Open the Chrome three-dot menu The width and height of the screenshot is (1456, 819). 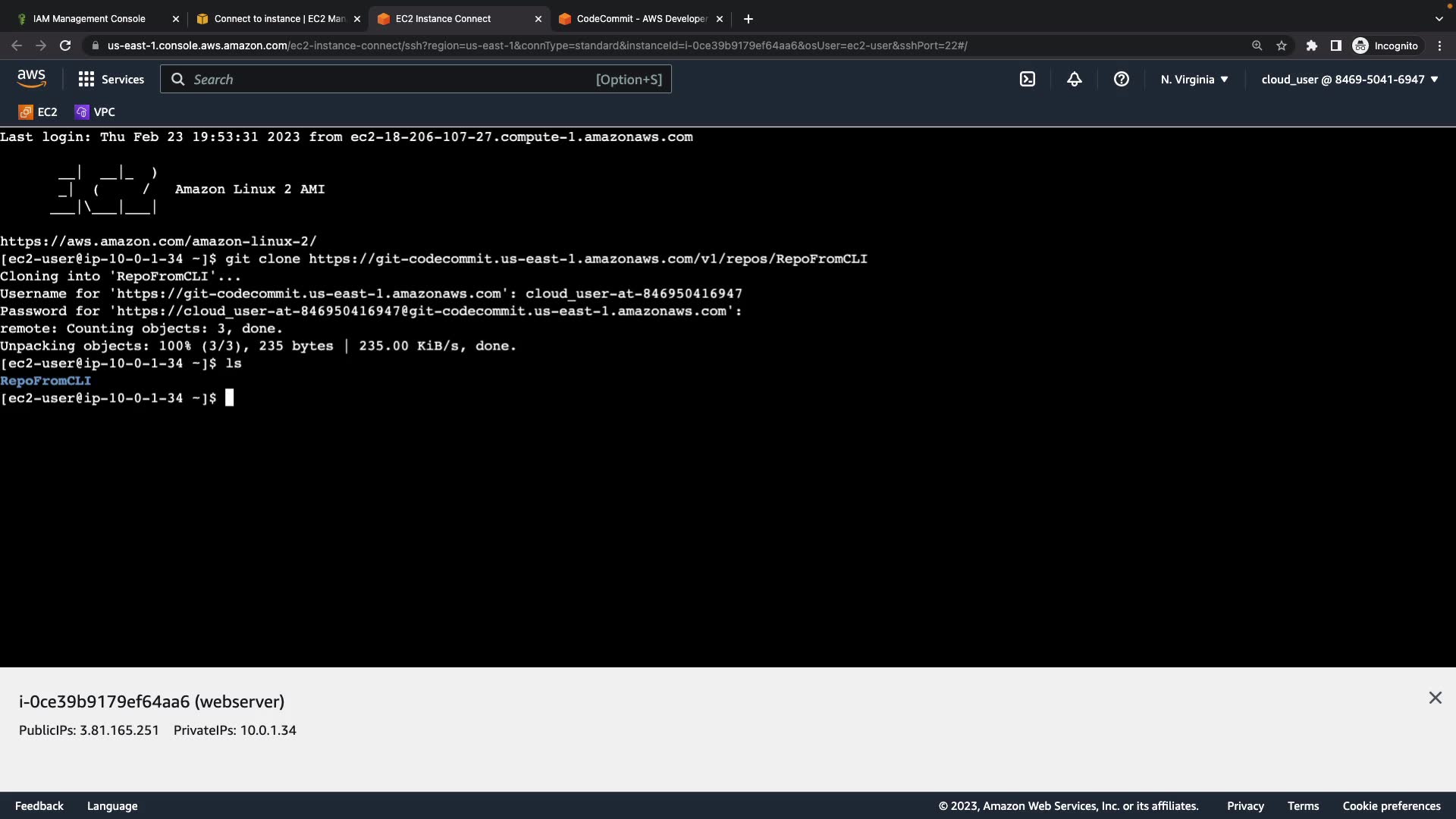tap(1439, 45)
